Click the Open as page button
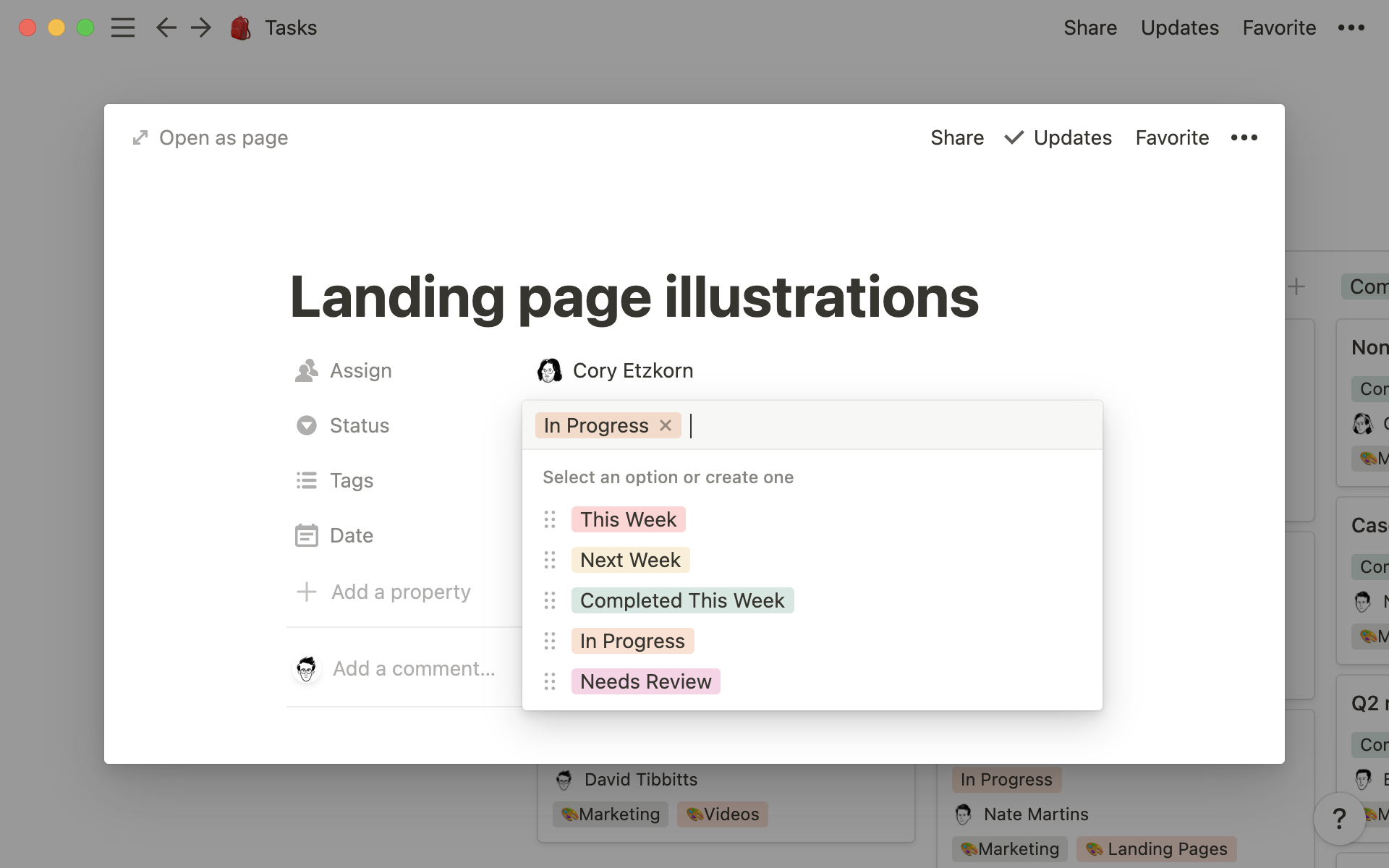Image resolution: width=1389 pixels, height=868 pixels. pos(208,137)
